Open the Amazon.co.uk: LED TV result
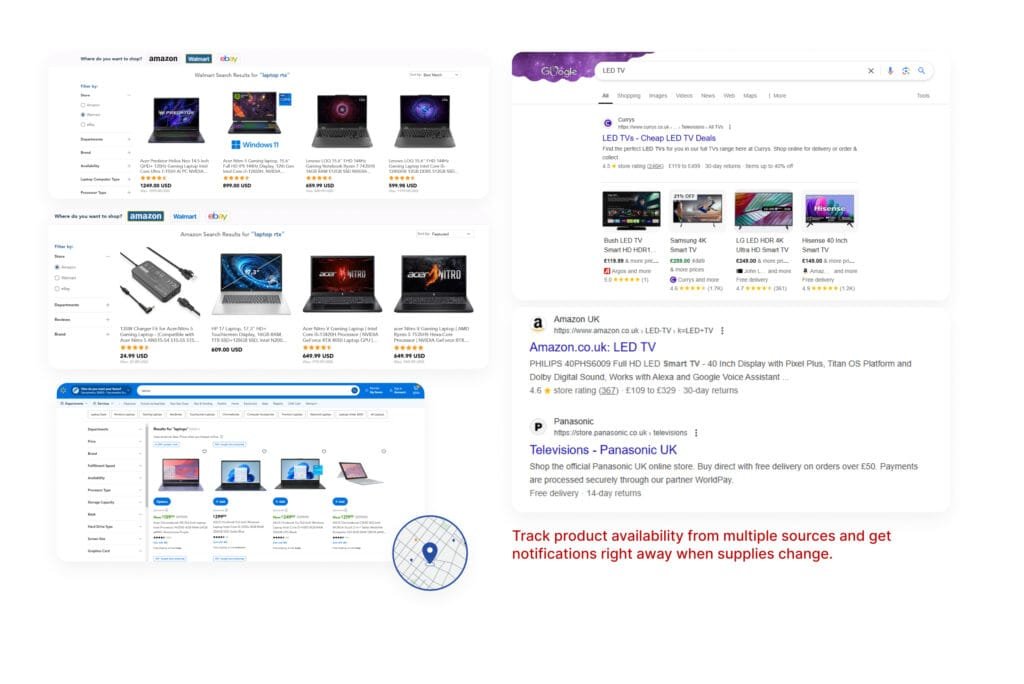 592,348
